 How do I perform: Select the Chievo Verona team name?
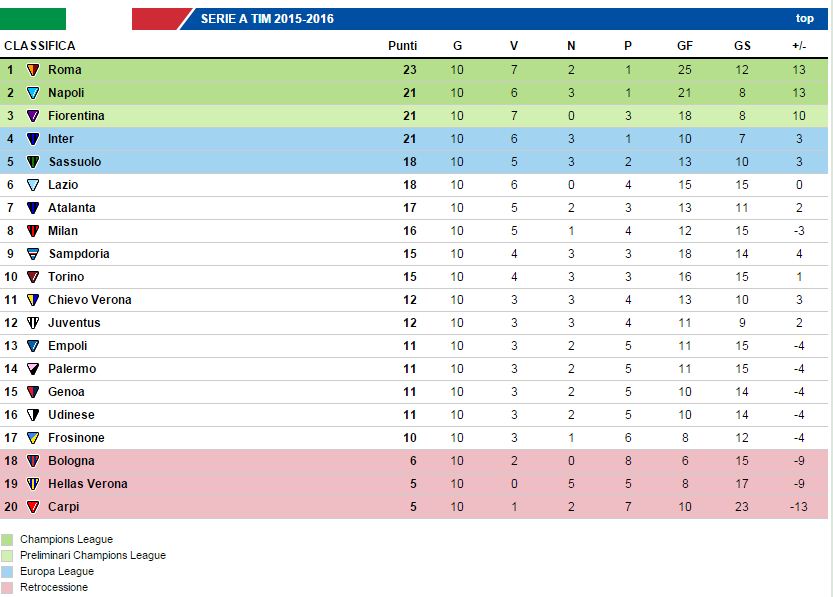[89, 300]
